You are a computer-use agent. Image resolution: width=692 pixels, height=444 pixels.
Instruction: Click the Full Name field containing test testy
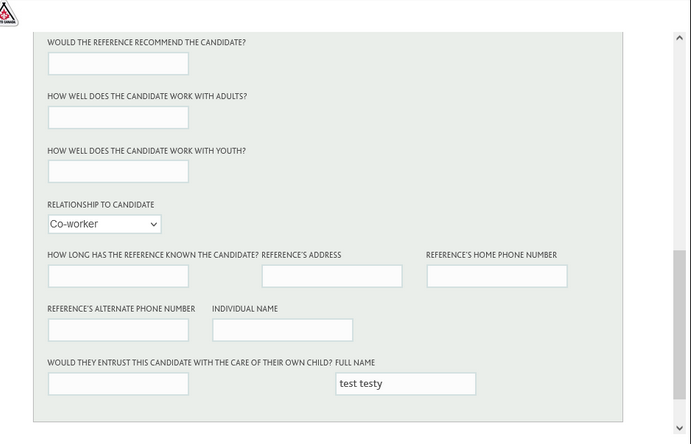(406, 384)
